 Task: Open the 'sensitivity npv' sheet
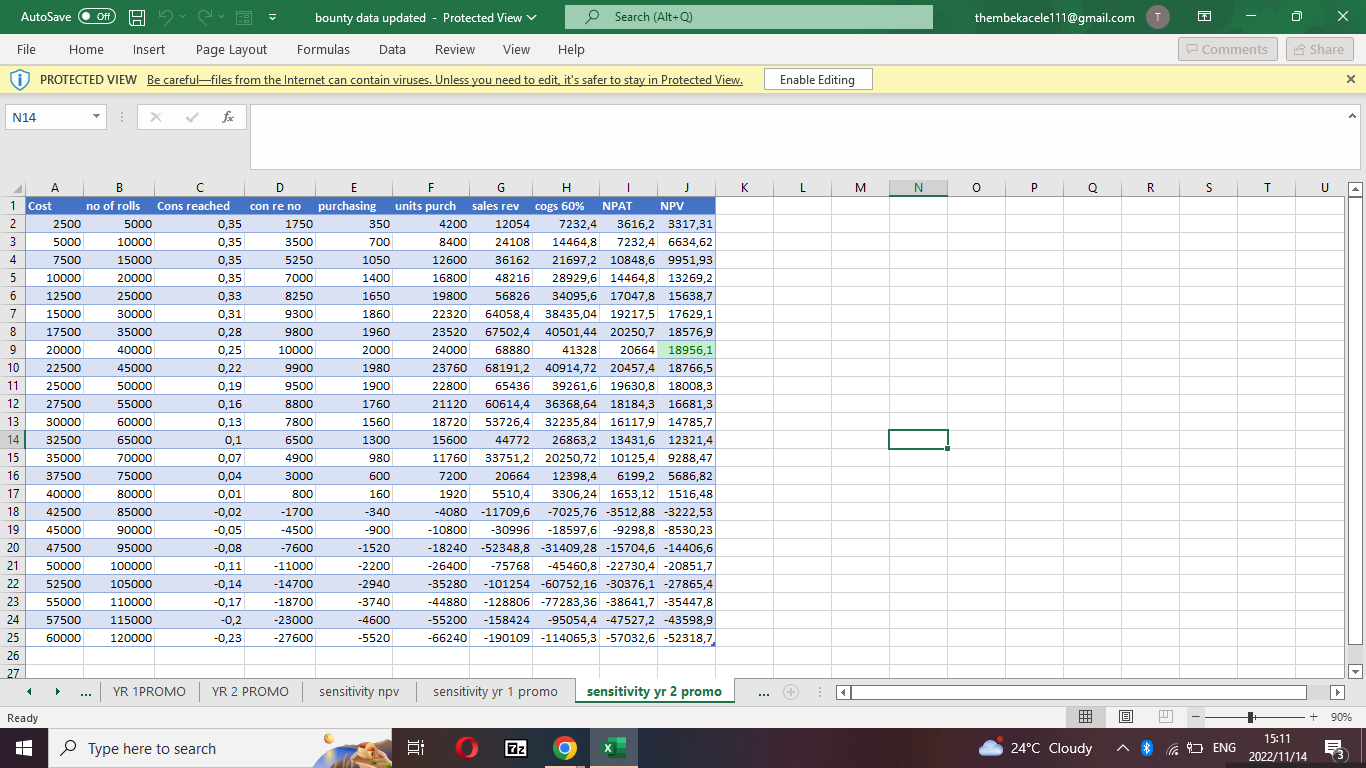coord(360,692)
